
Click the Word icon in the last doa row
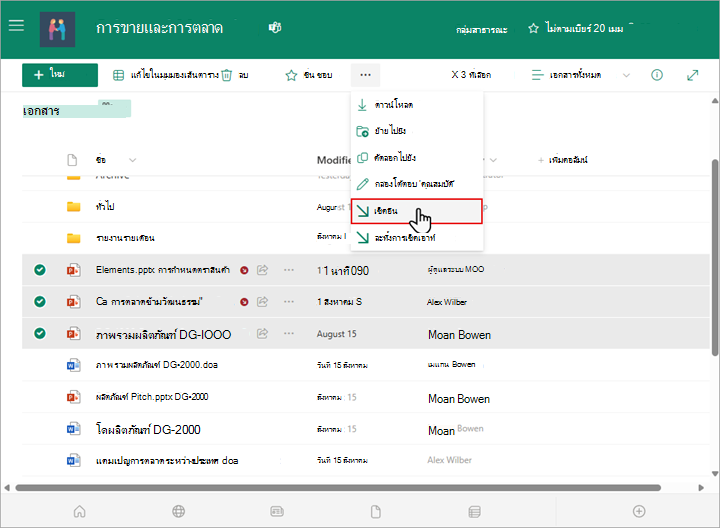(x=73, y=460)
